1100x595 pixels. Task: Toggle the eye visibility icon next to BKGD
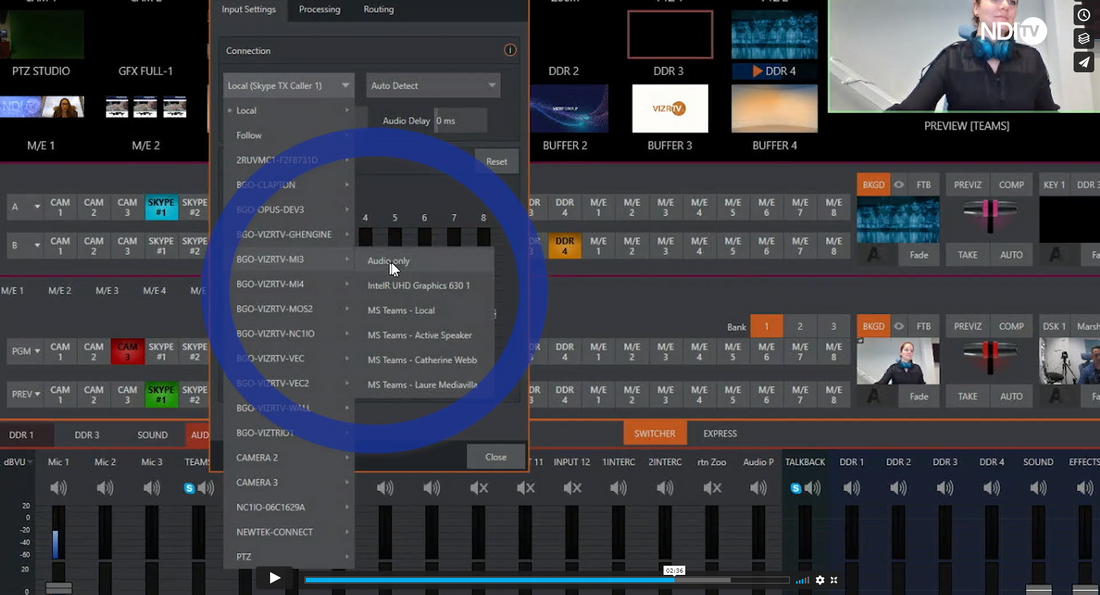pos(898,184)
